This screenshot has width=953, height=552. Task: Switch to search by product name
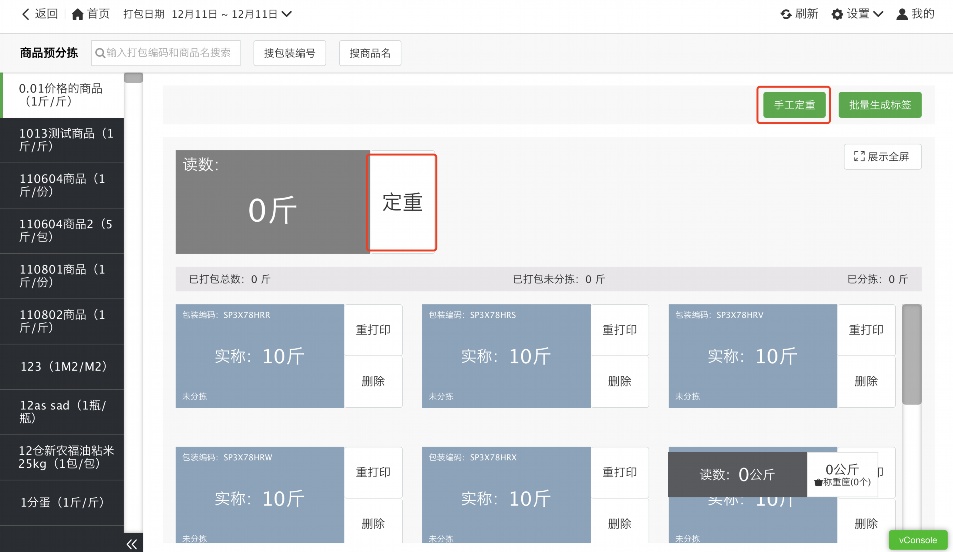[370, 53]
